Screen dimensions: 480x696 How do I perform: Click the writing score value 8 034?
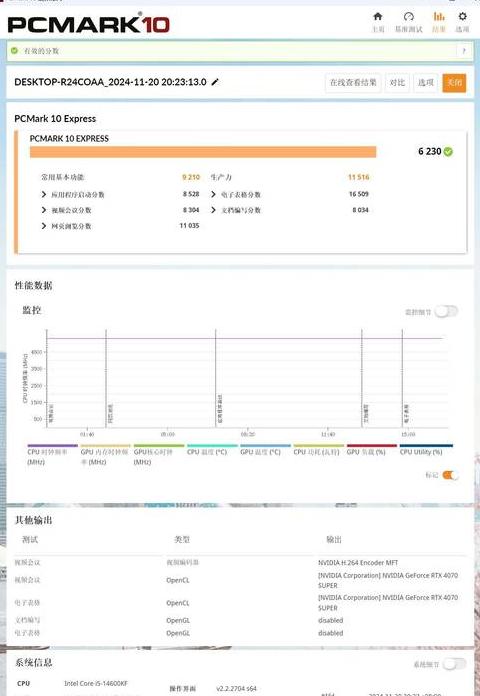361,210
